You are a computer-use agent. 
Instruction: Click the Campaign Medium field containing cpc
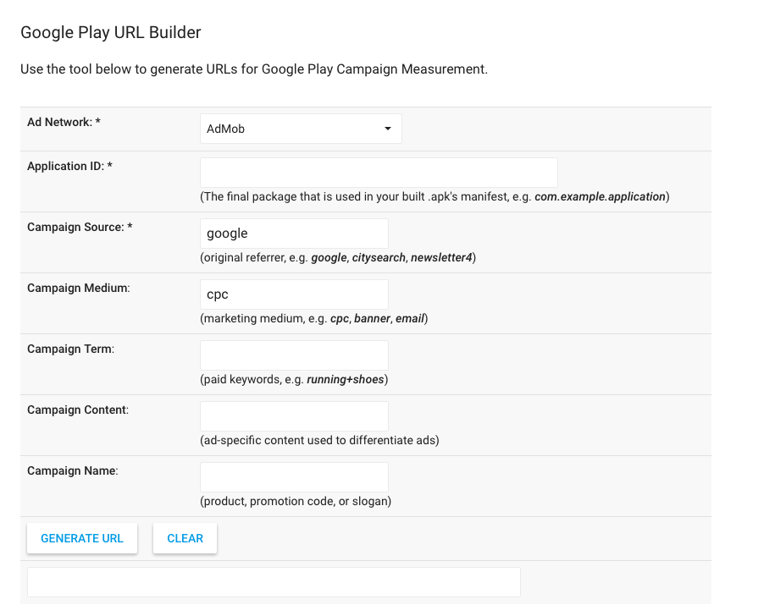click(294, 294)
